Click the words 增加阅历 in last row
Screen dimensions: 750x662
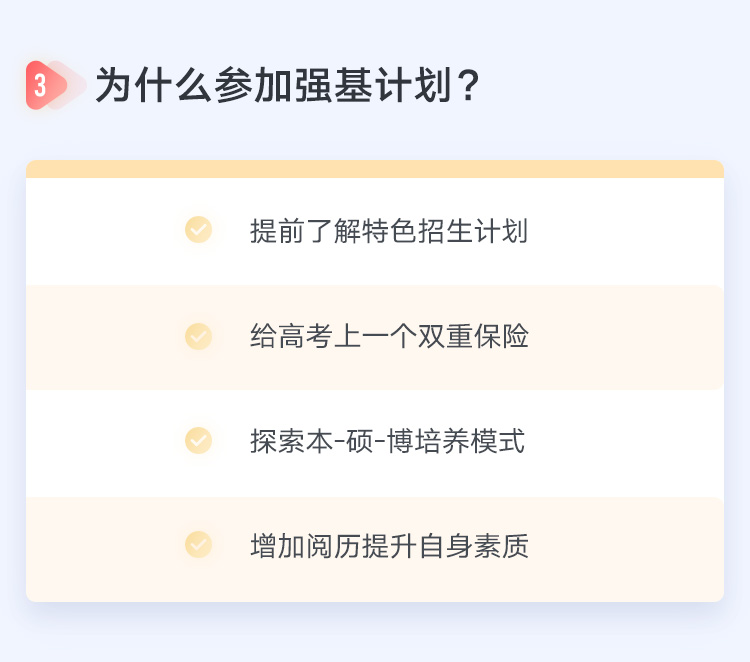pos(305,545)
